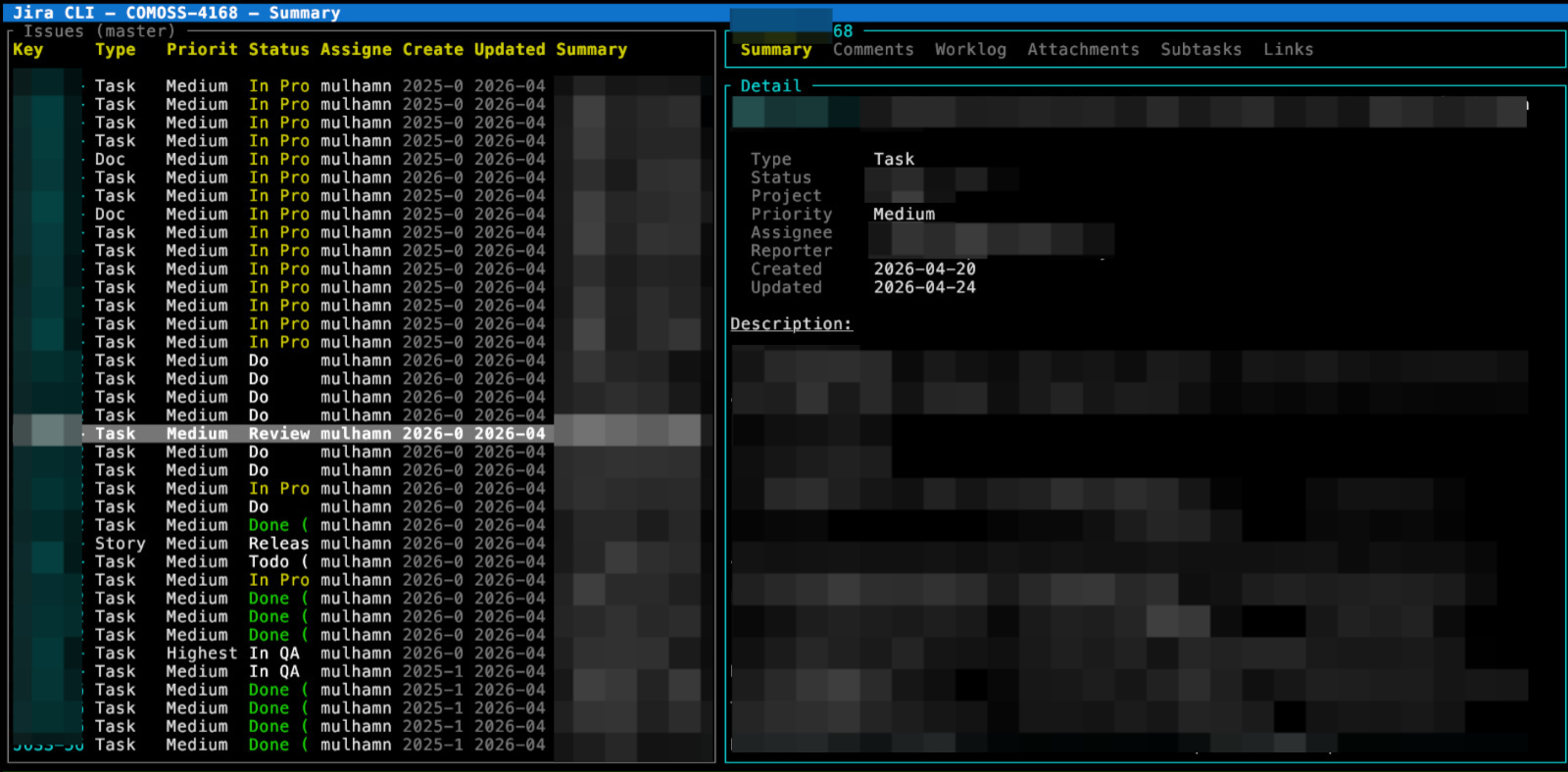Click the Updated date 2026-04-24 in Detail
Screen dimensions: 1568x772
coord(925,287)
